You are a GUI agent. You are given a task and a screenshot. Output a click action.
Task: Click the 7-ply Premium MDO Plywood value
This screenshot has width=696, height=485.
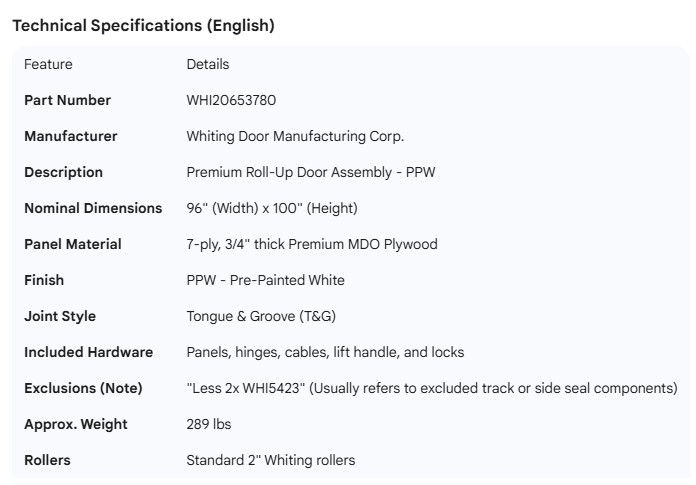point(311,244)
